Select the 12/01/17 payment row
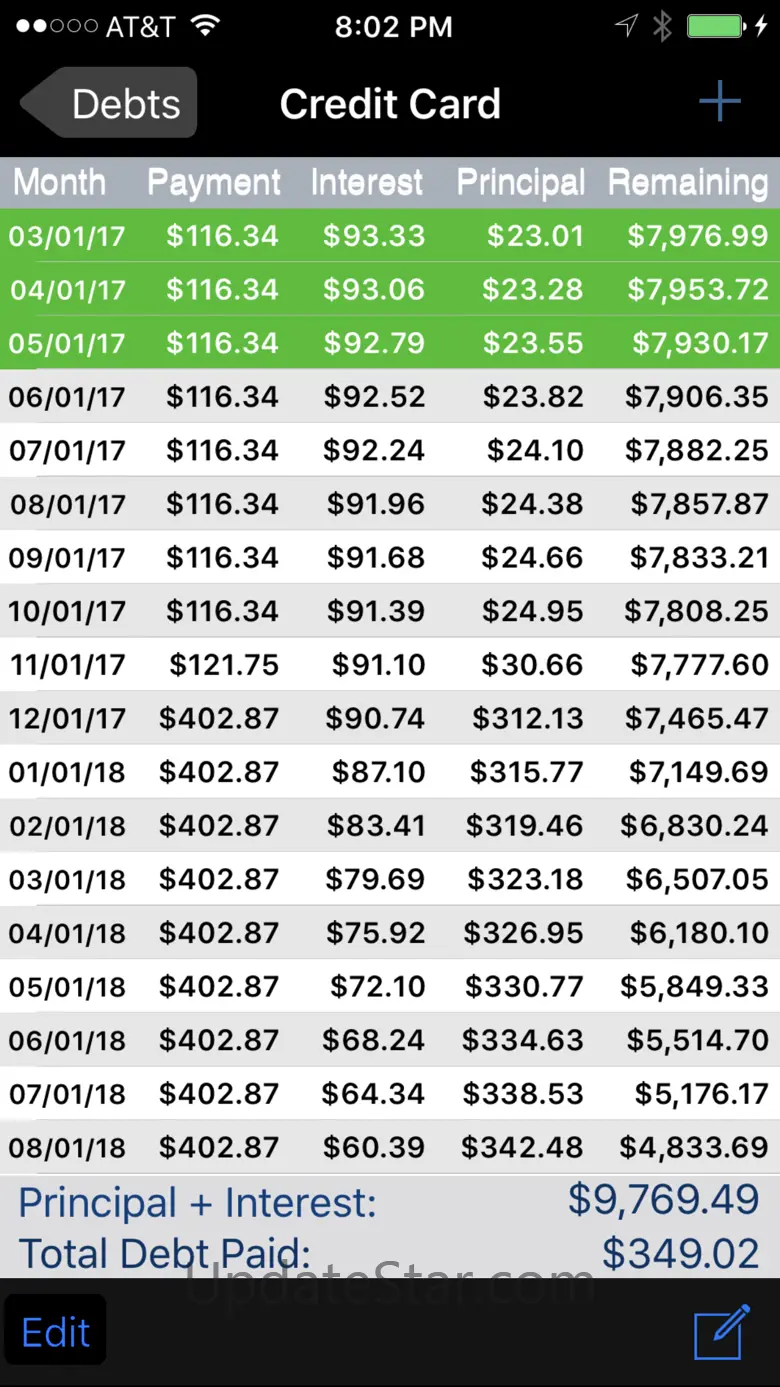780x1387 pixels. (x=390, y=718)
